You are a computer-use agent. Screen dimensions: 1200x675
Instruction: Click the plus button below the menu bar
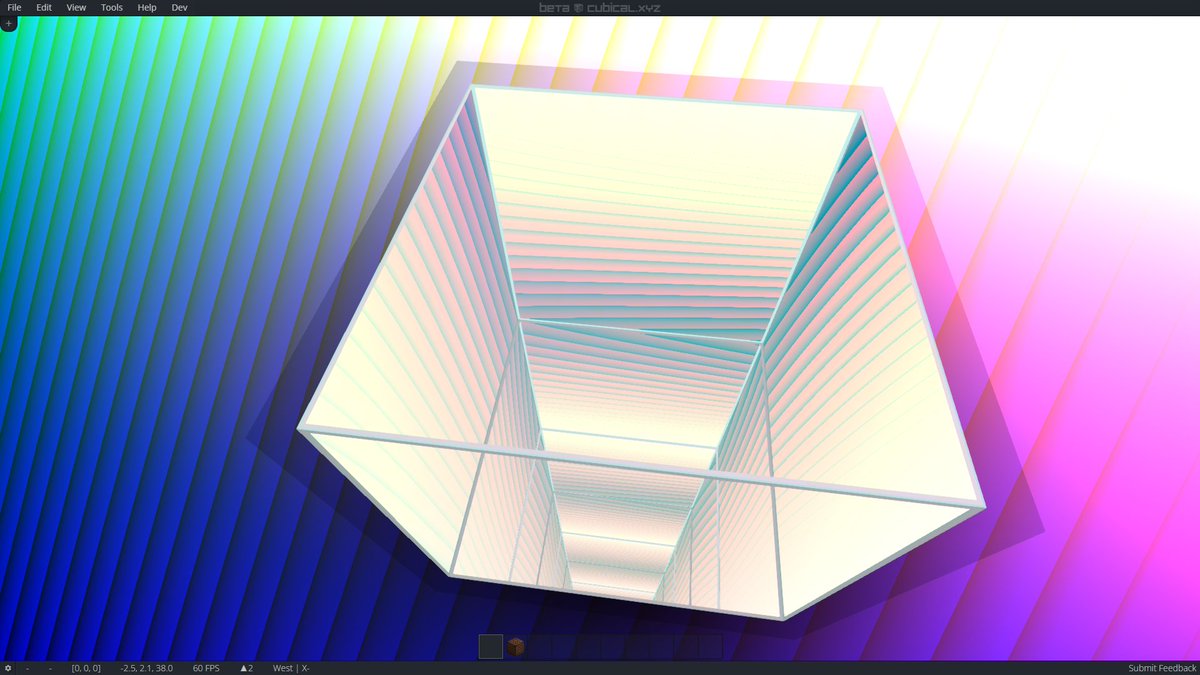pyautogui.click(x=8, y=22)
